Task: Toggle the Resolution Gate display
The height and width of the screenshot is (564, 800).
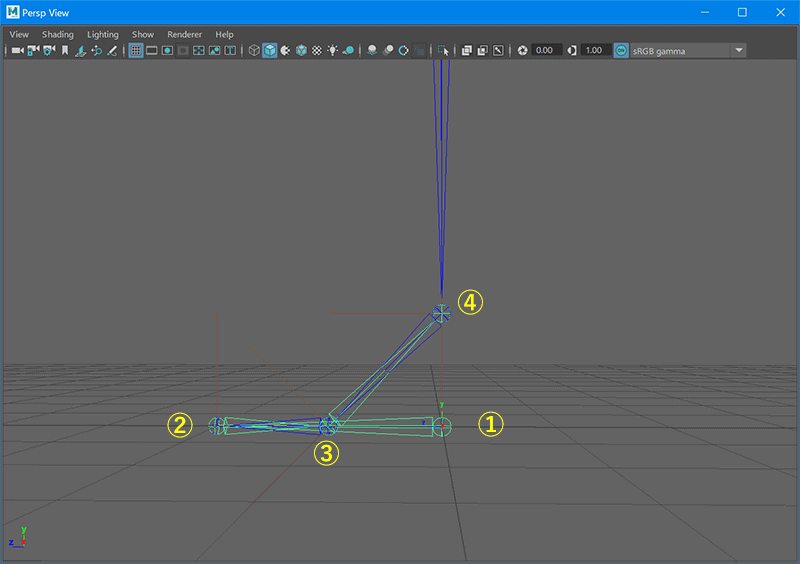Action: tap(167, 50)
